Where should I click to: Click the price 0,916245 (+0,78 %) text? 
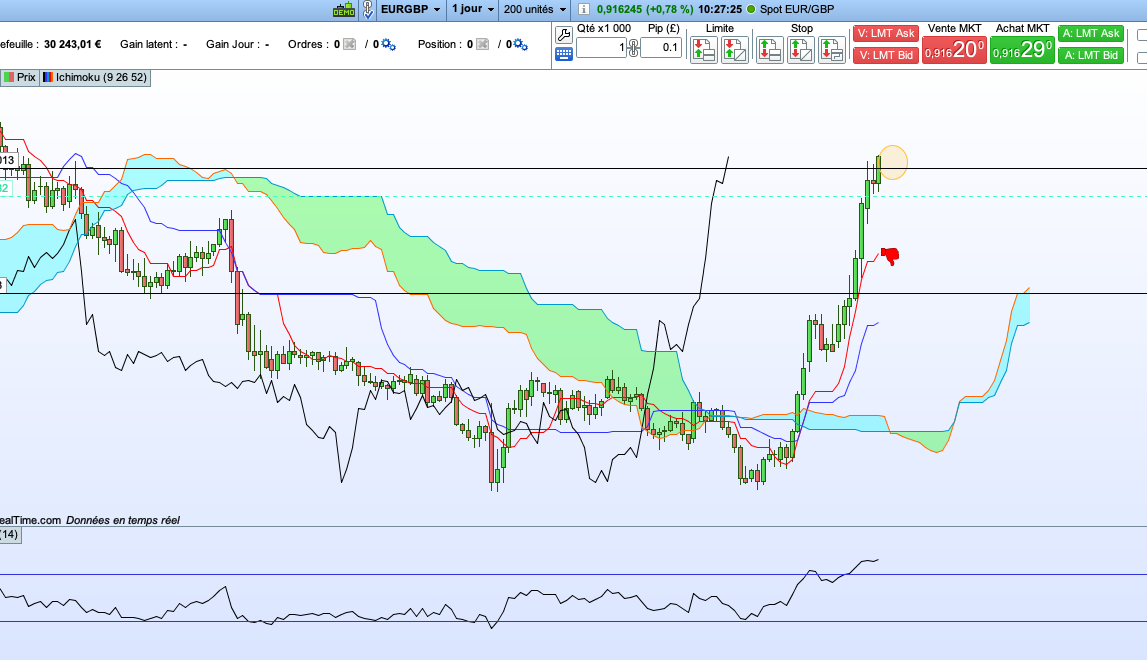click(644, 10)
